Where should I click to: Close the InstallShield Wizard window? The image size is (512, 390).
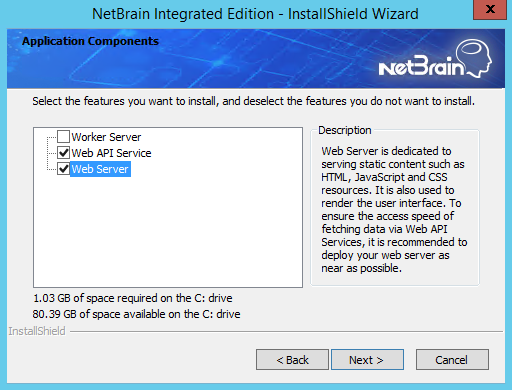pyautogui.click(x=490, y=9)
